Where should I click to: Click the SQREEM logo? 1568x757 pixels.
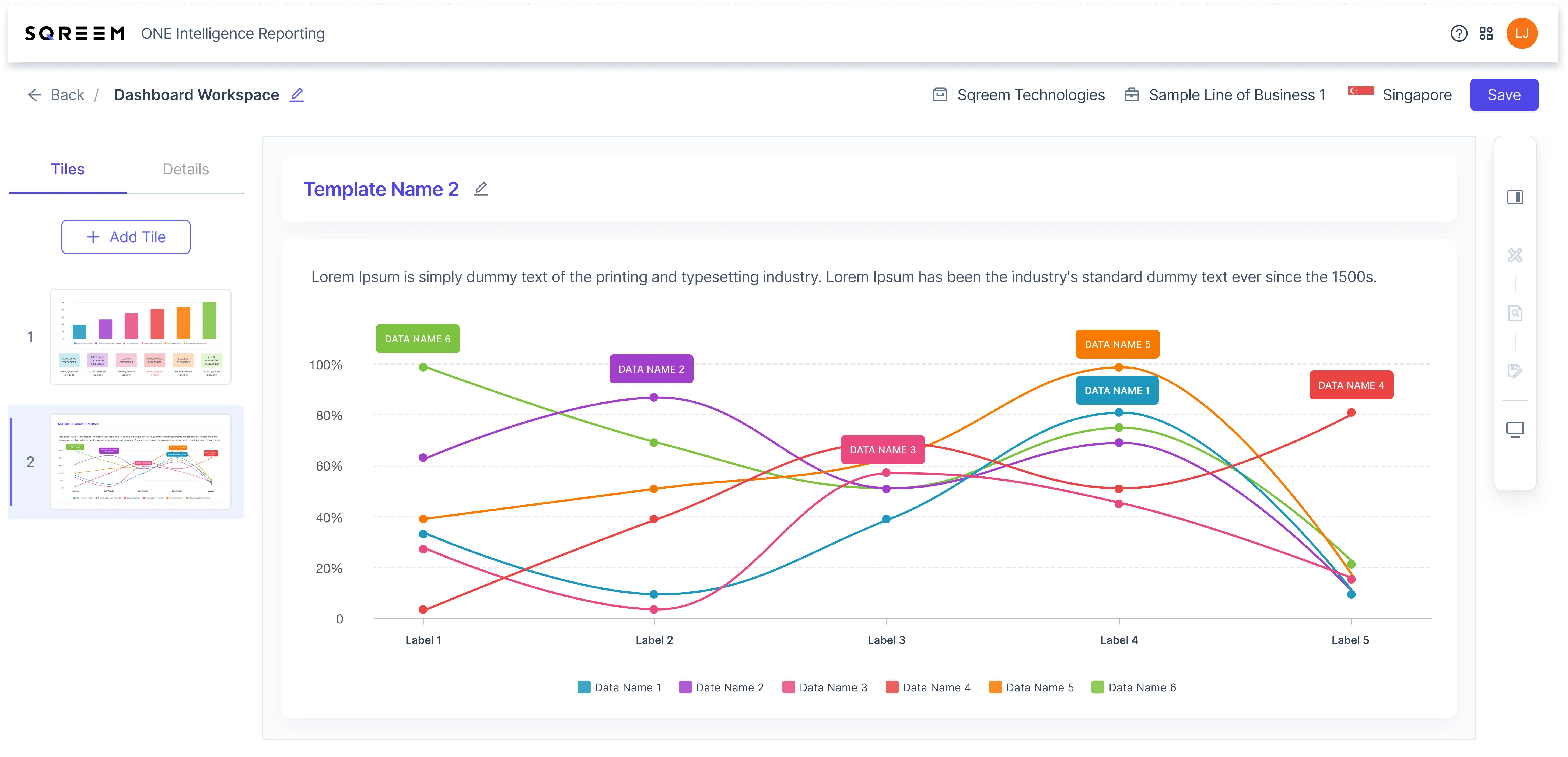(x=74, y=33)
